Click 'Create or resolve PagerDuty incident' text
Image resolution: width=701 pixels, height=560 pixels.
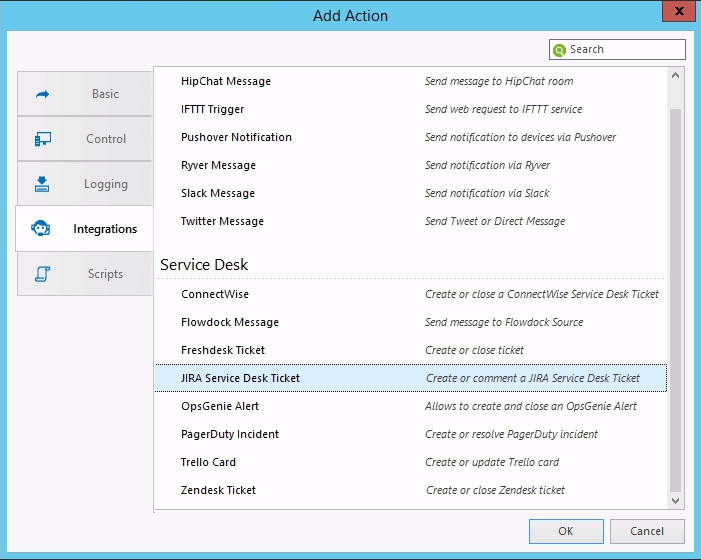511,434
